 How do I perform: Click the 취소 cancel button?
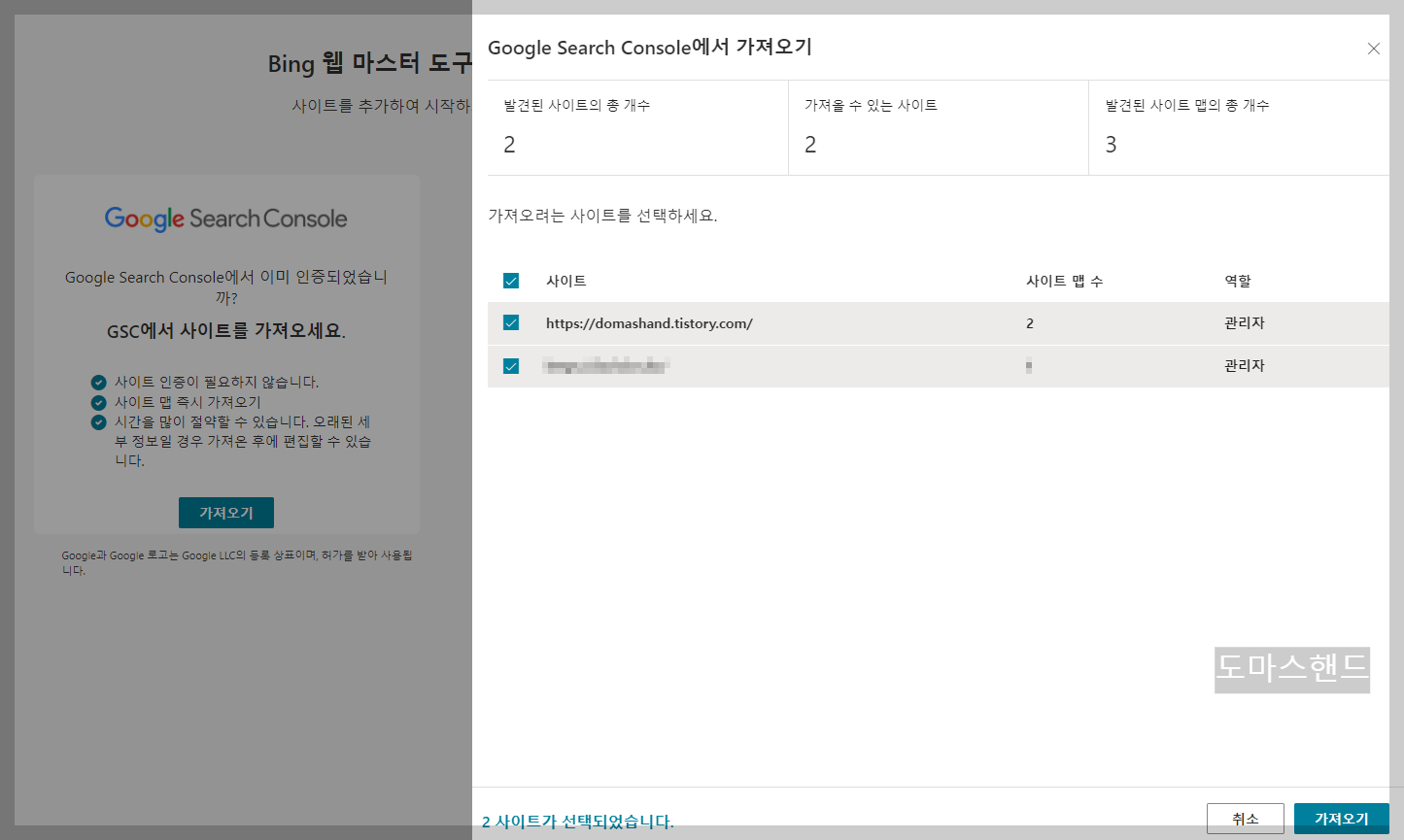tap(1245, 819)
